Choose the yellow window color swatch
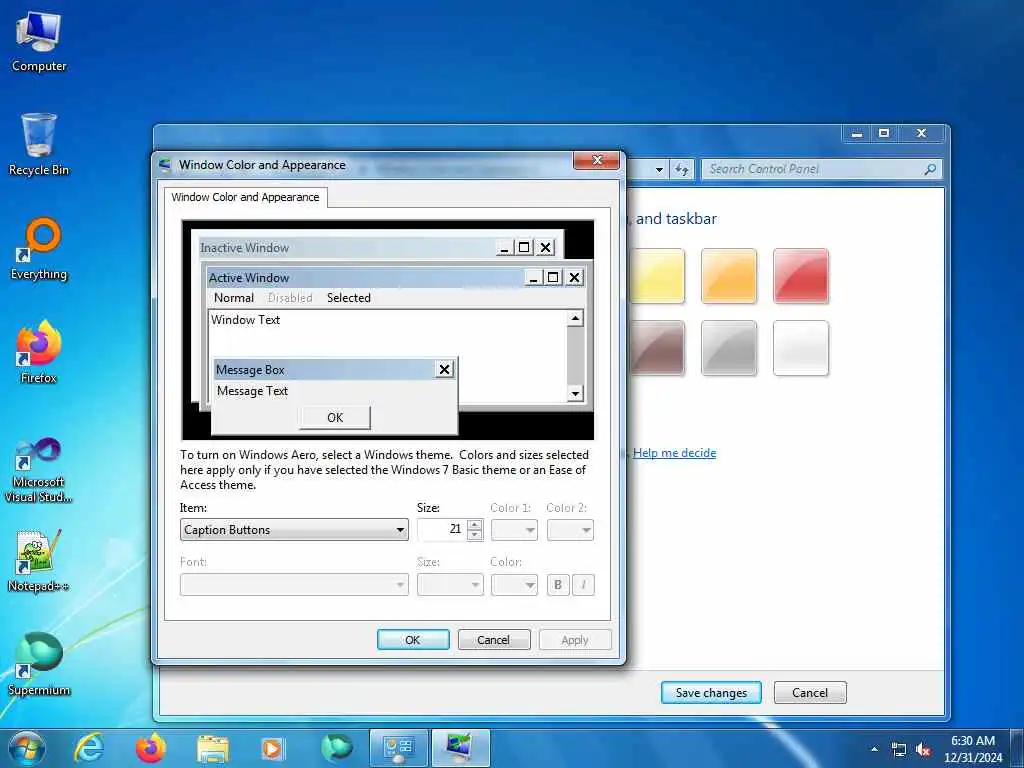1024x768 pixels. tap(656, 276)
